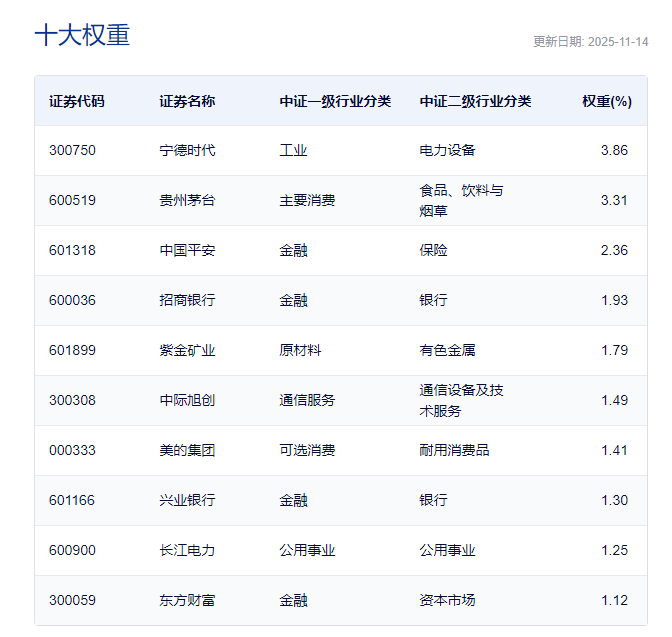This screenshot has height=637, width=672.
Task: Click the 电力设备 cell
Action: (447, 150)
